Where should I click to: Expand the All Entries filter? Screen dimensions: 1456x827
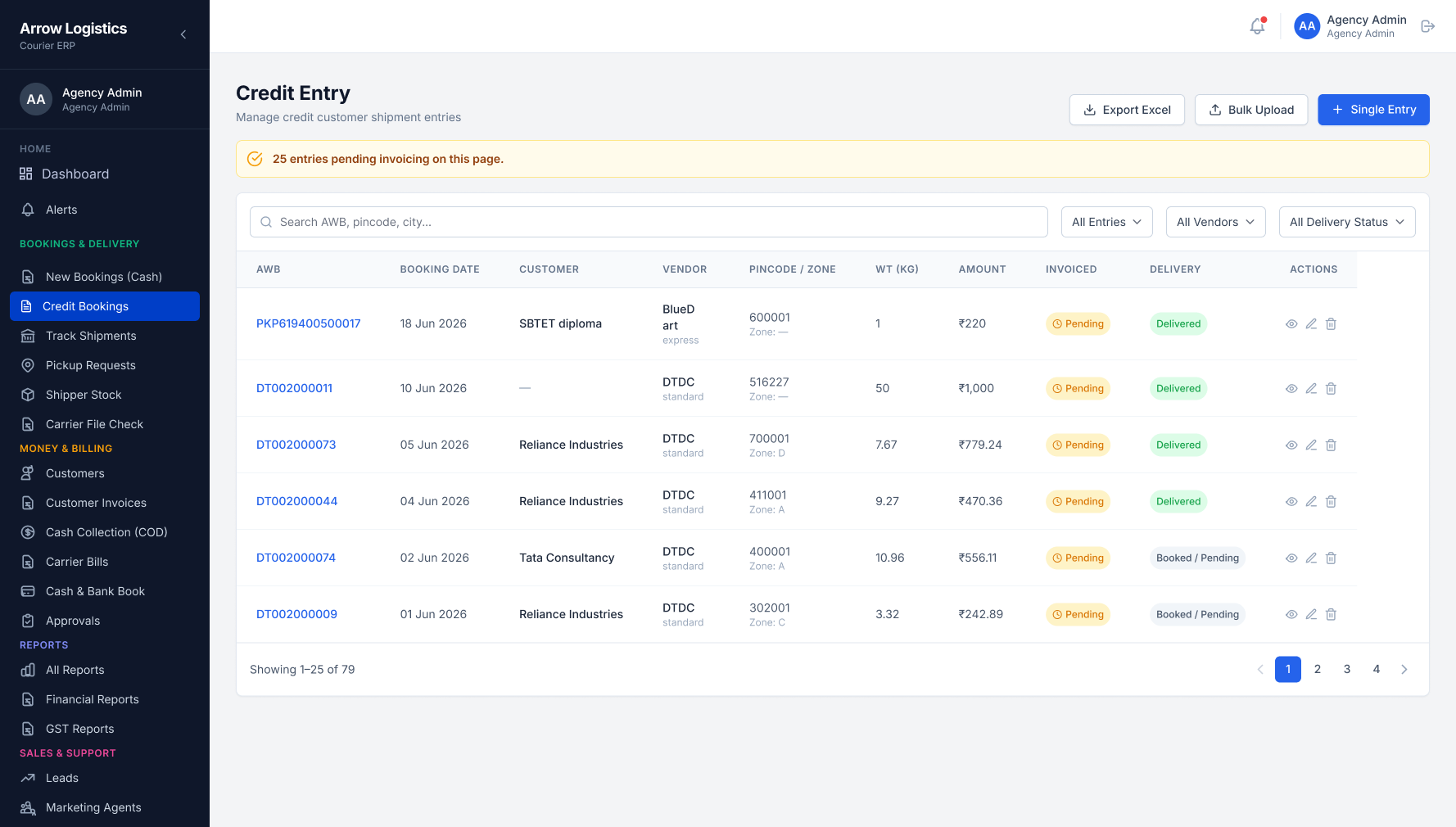pyautogui.click(x=1106, y=222)
